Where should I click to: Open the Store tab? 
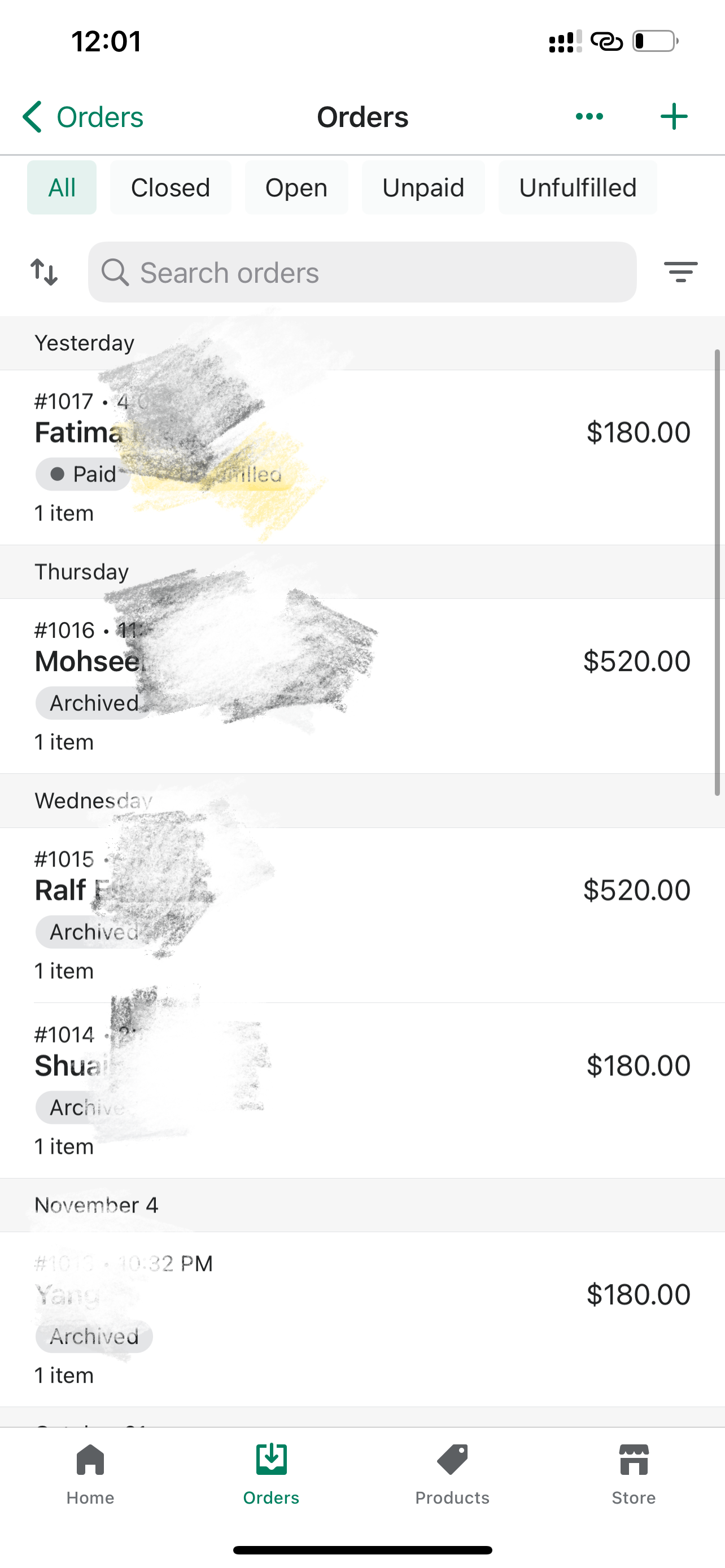633,1474
